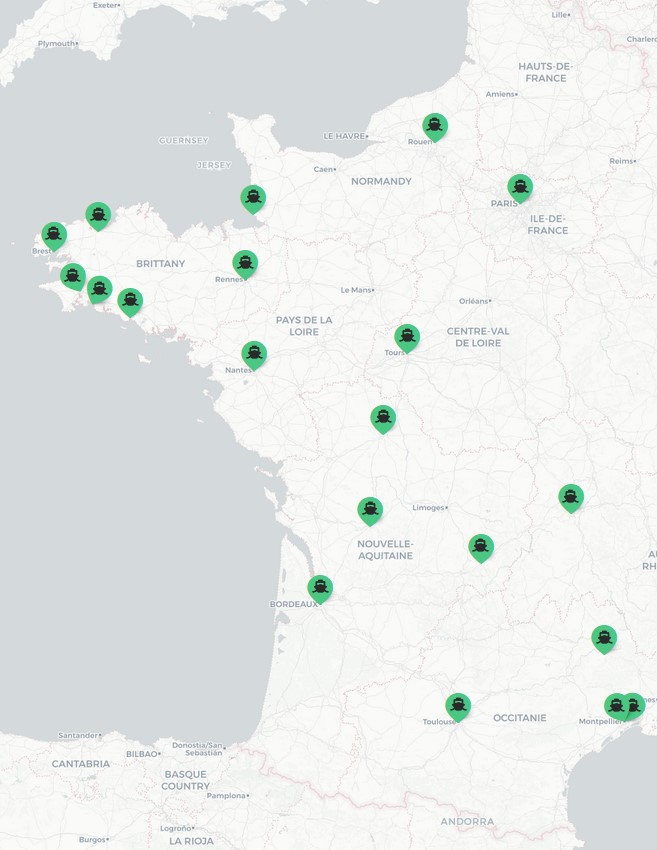Select the ship marker over Paris
The width and height of the screenshot is (657, 850).
click(519, 187)
